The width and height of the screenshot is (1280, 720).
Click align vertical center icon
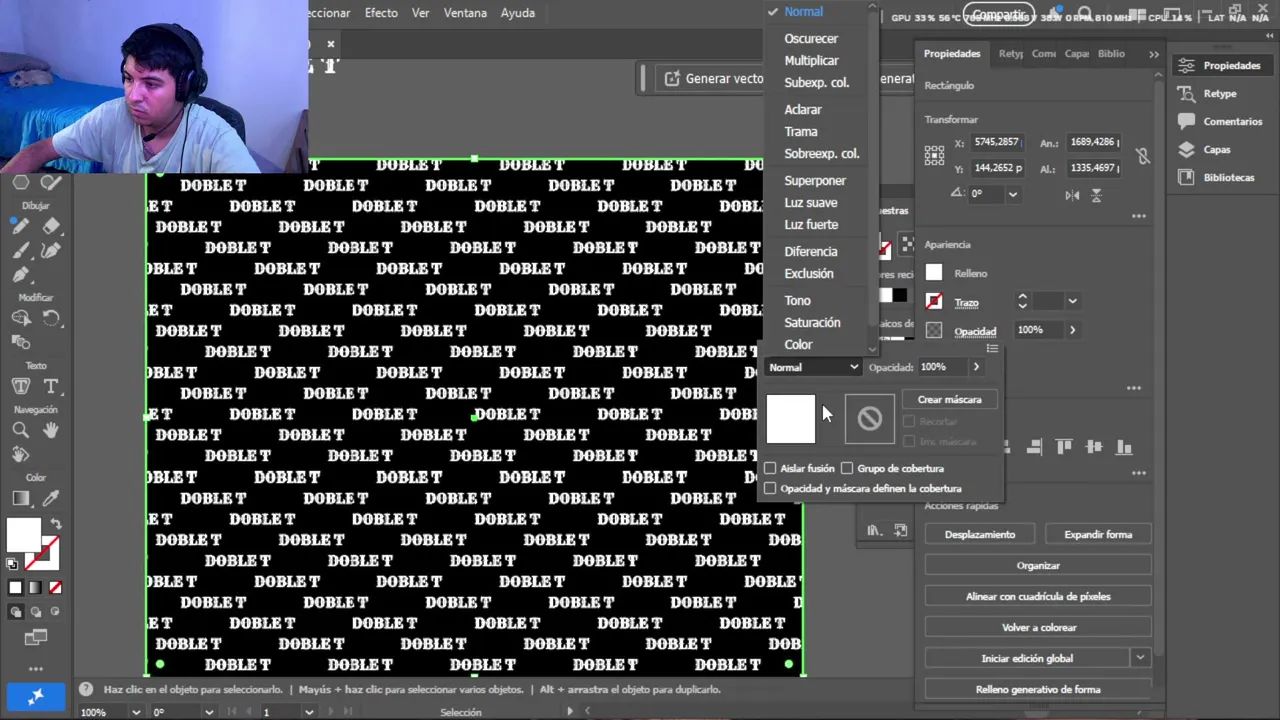[x=1094, y=447]
